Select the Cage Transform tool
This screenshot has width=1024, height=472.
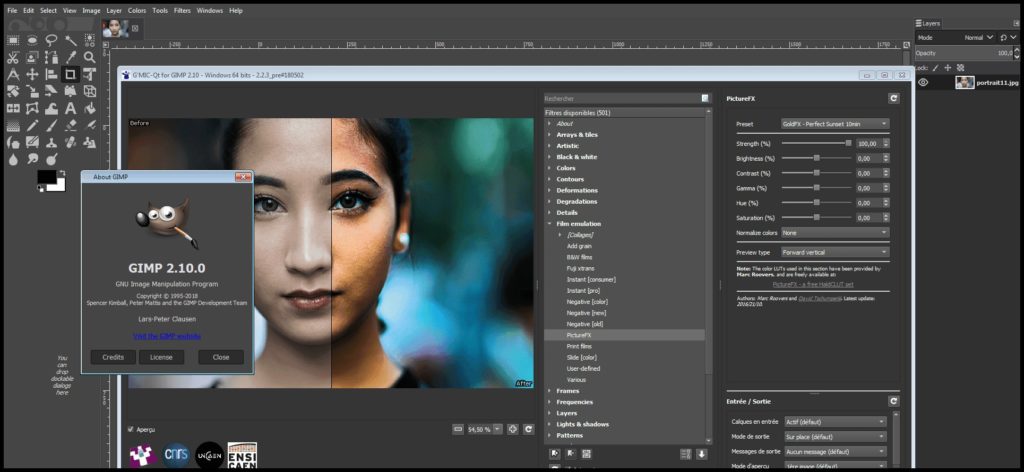tap(32, 108)
